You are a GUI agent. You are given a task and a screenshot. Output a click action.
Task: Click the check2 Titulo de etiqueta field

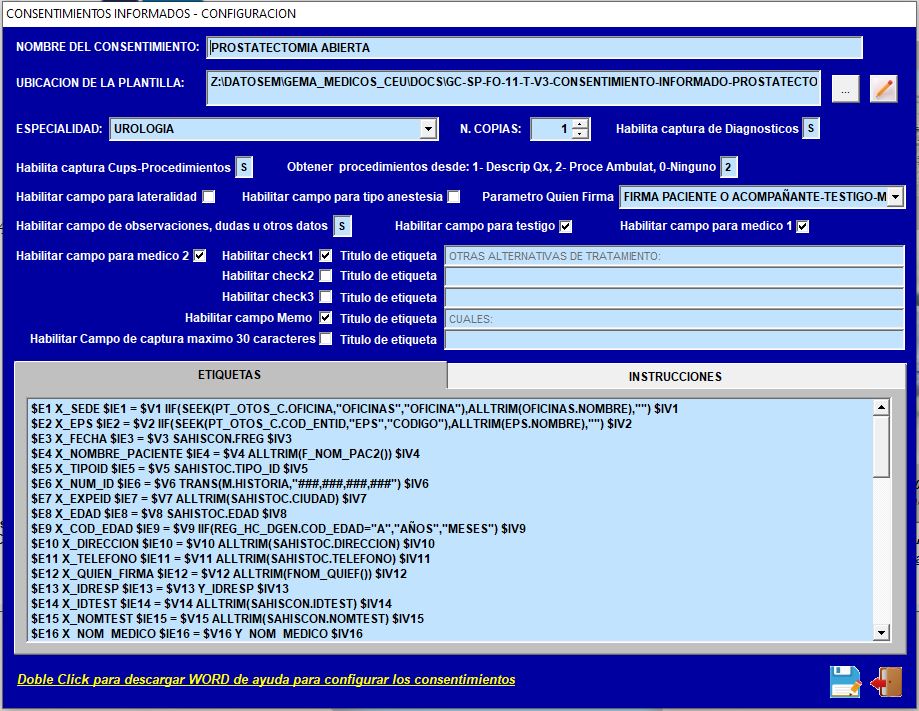click(x=675, y=276)
